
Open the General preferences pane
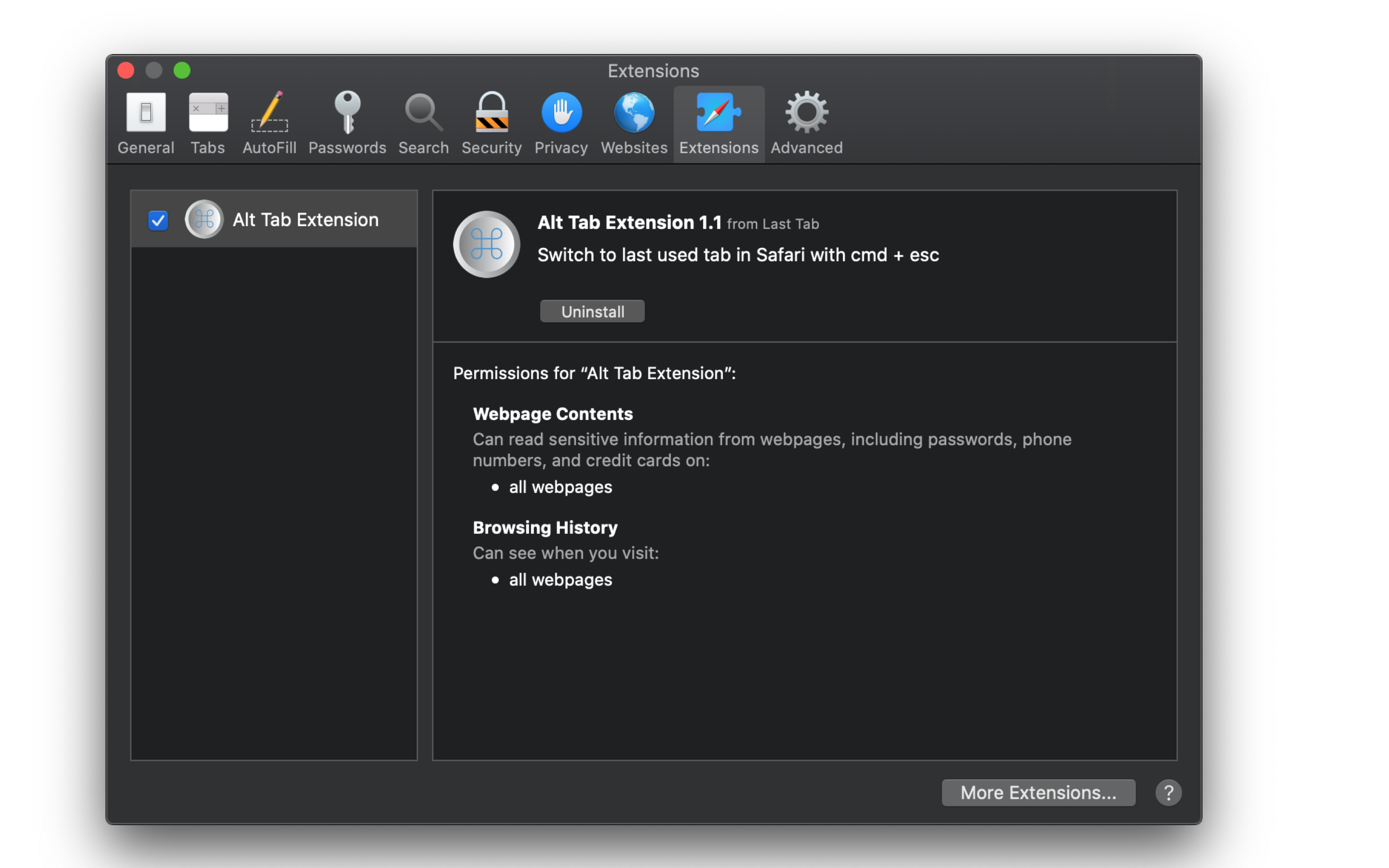(x=146, y=112)
